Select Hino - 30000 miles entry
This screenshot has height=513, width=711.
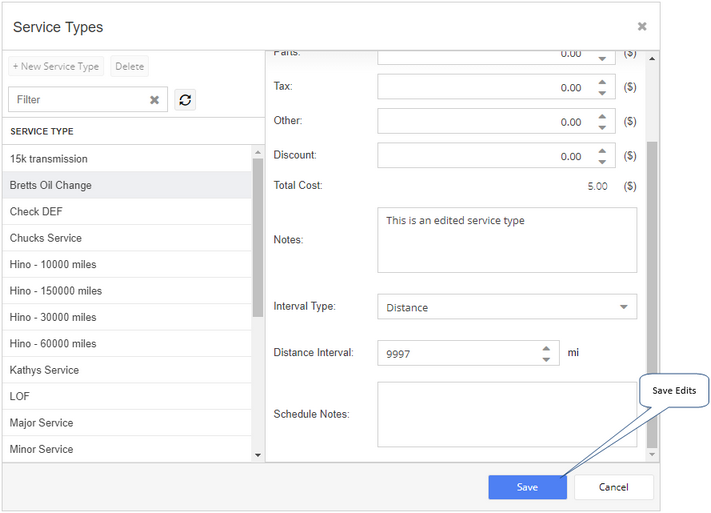[127, 317]
